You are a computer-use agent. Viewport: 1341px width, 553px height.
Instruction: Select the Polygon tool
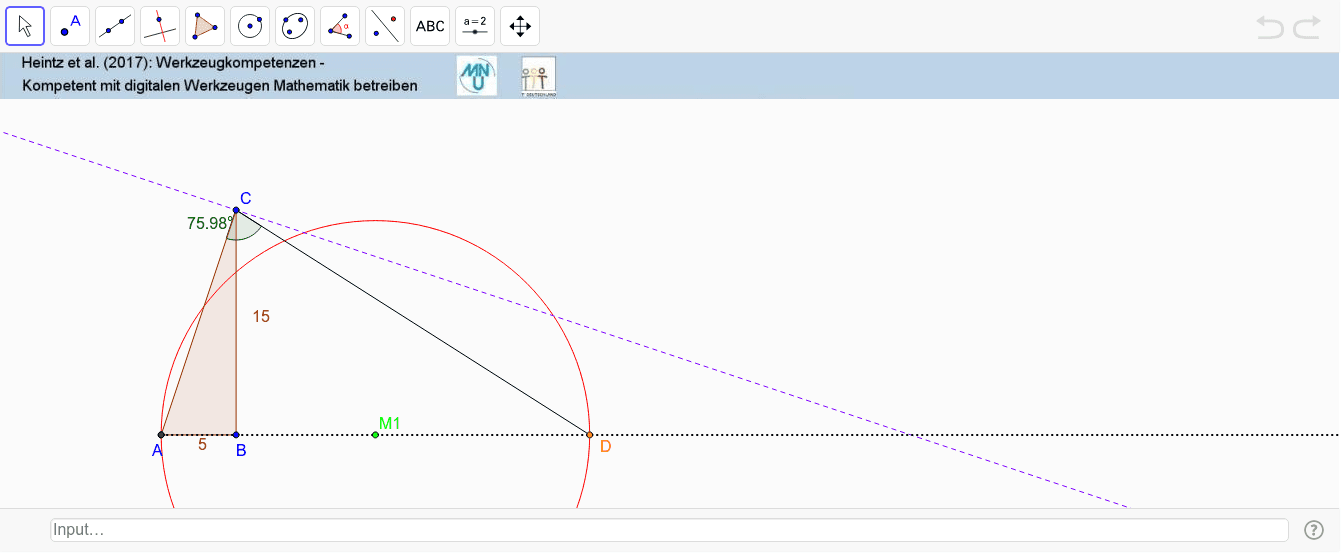point(205,26)
